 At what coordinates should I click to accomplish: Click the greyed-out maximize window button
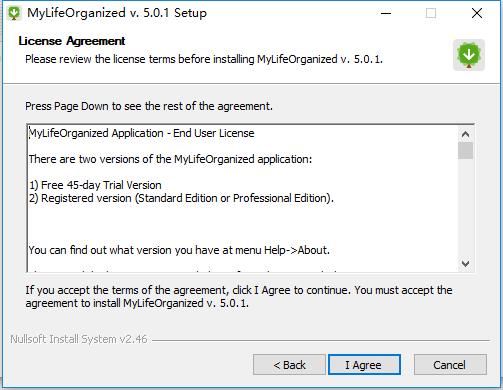pyautogui.click(x=431, y=13)
